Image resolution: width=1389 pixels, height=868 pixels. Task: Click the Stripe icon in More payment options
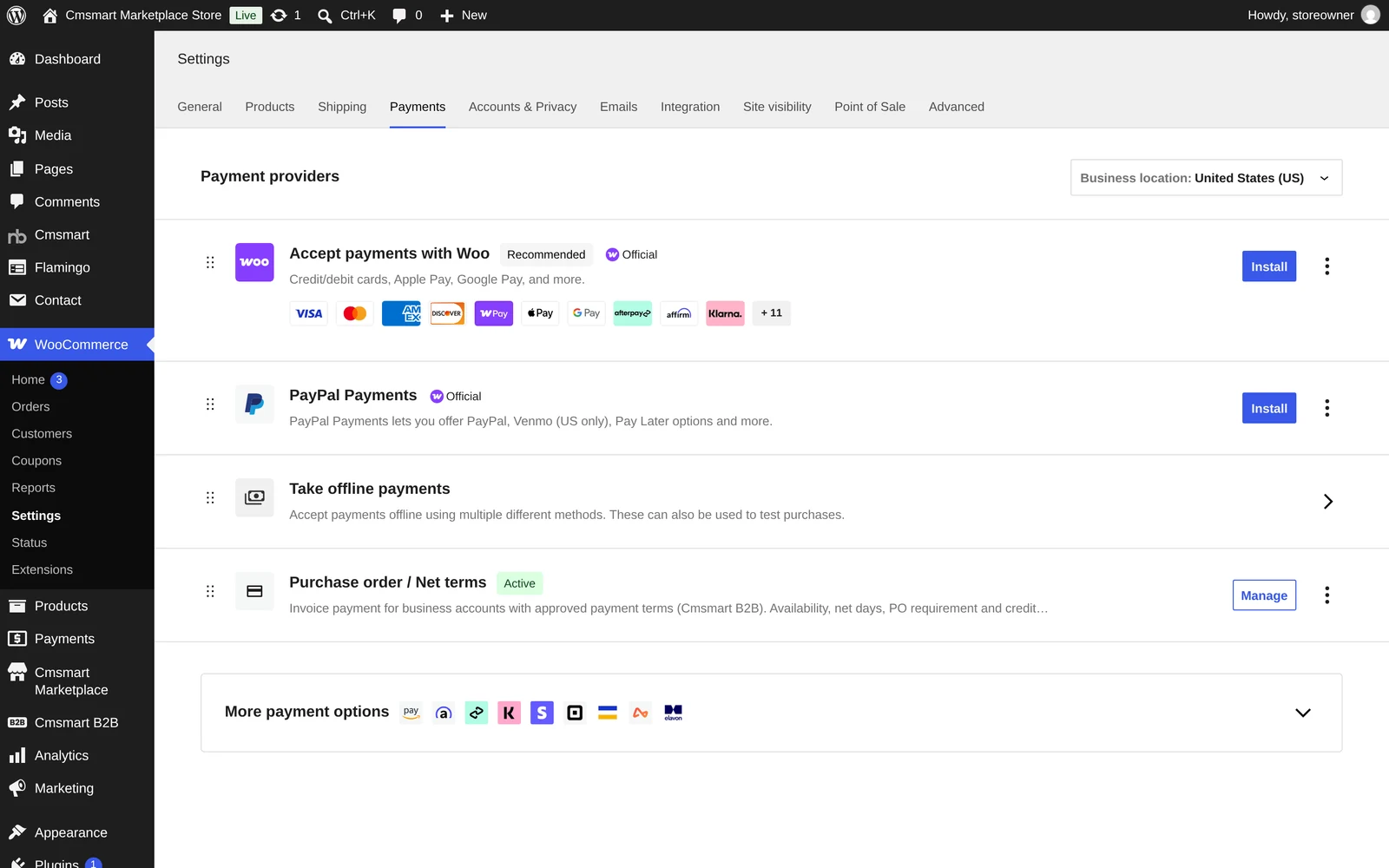(542, 713)
